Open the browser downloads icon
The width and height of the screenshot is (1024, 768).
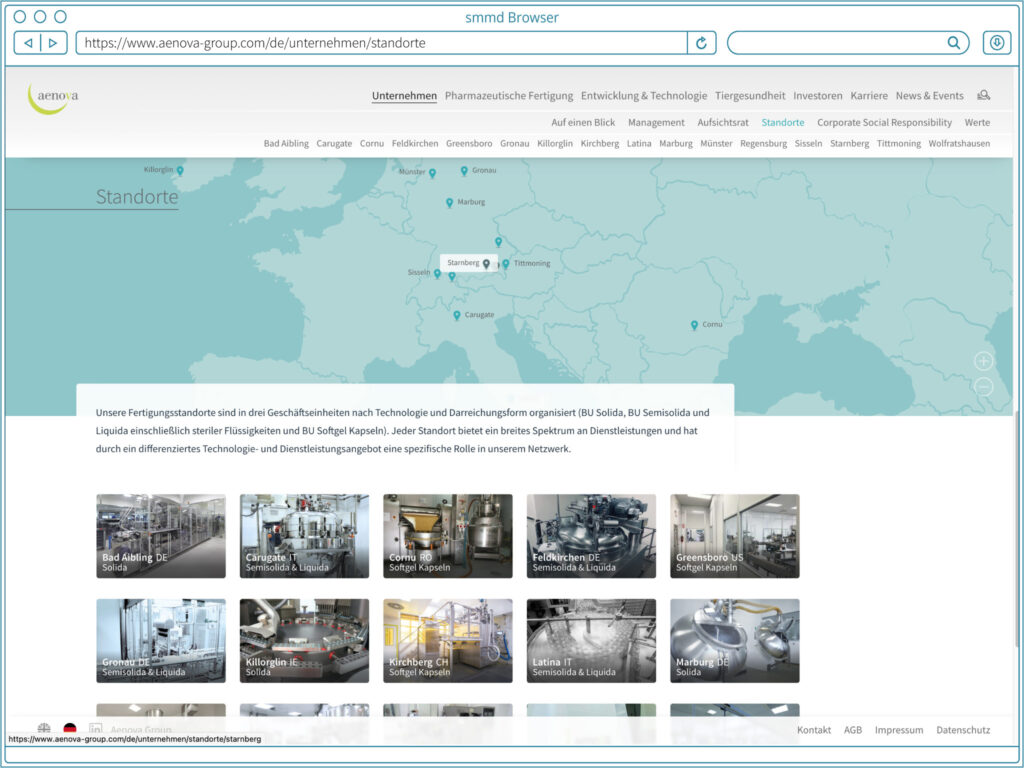click(997, 43)
